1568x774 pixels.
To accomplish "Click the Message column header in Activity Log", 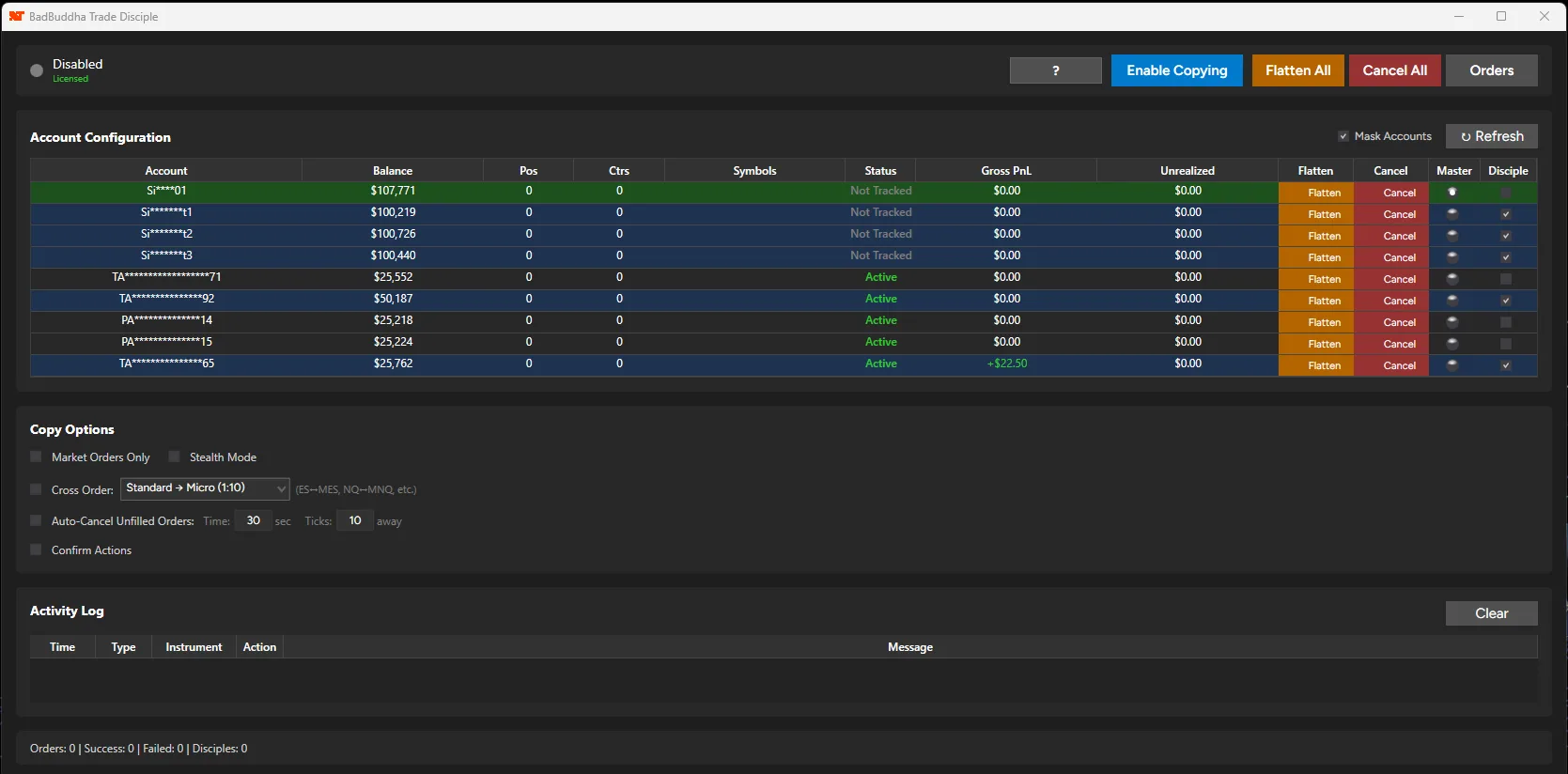I will (x=910, y=647).
